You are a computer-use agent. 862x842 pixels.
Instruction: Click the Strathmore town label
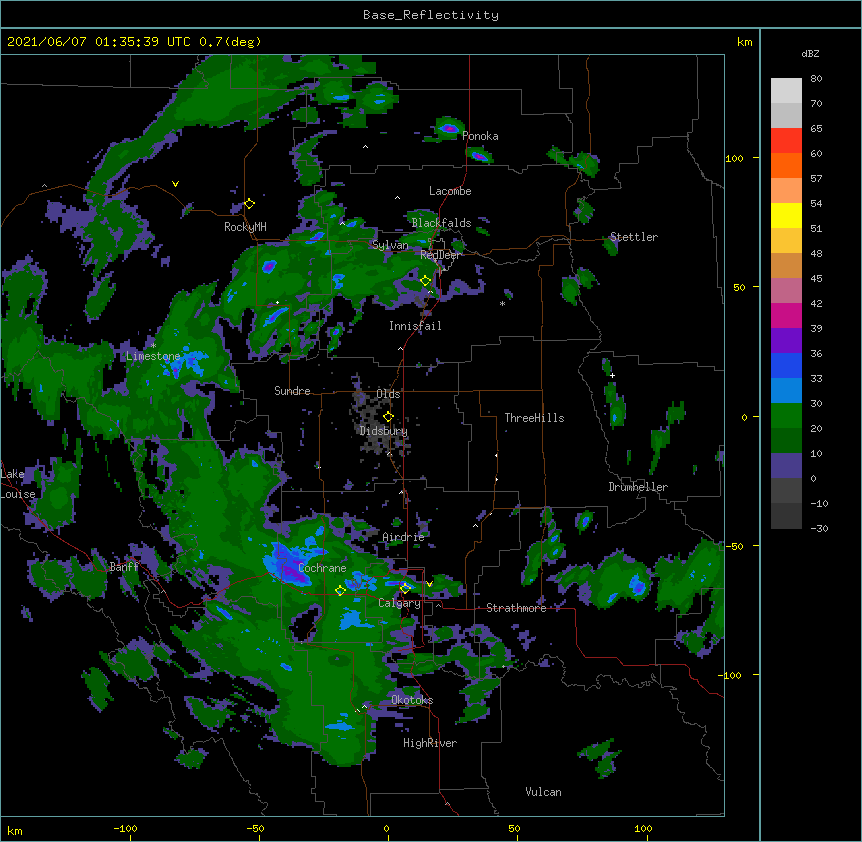516,608
